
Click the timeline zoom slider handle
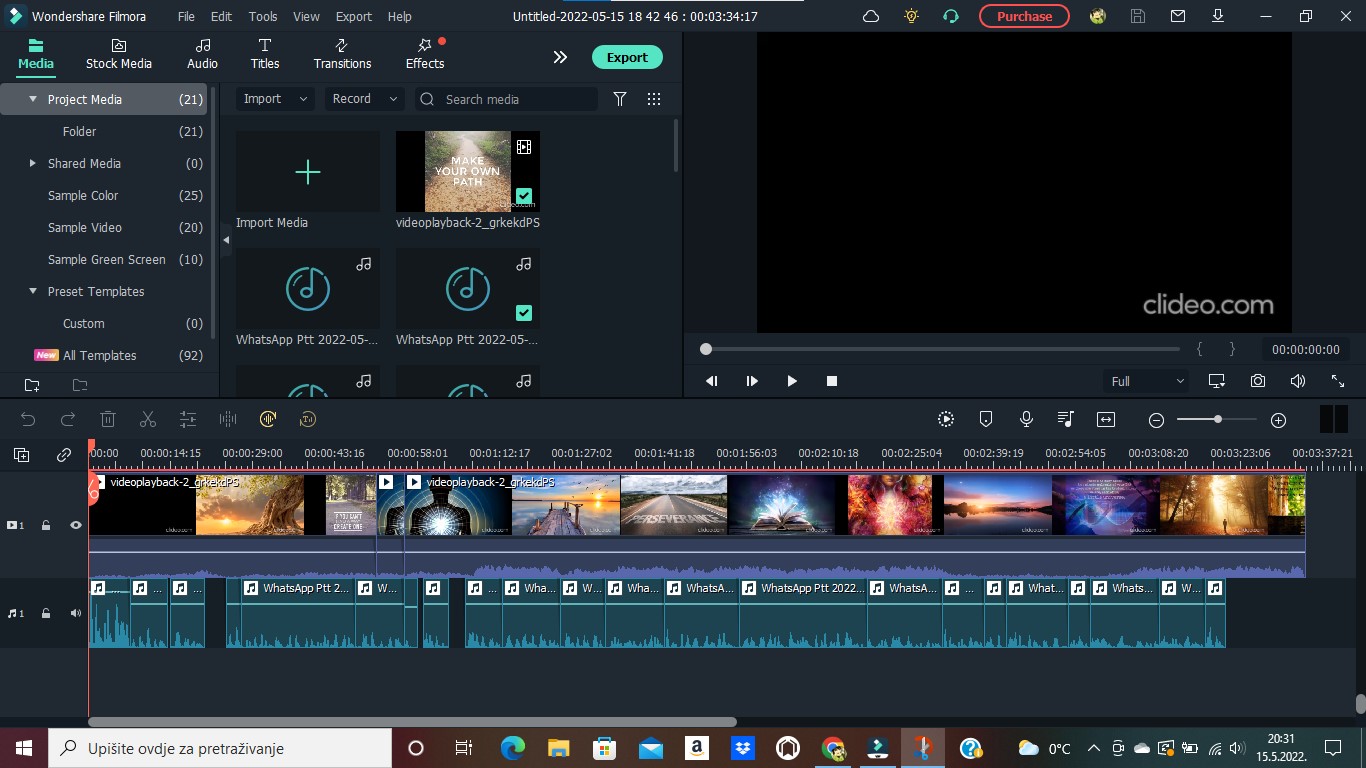coord(1218,419)
